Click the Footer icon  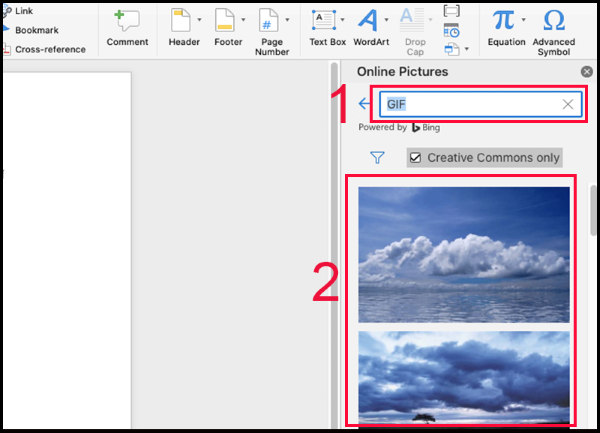click(x=226, y=20)
